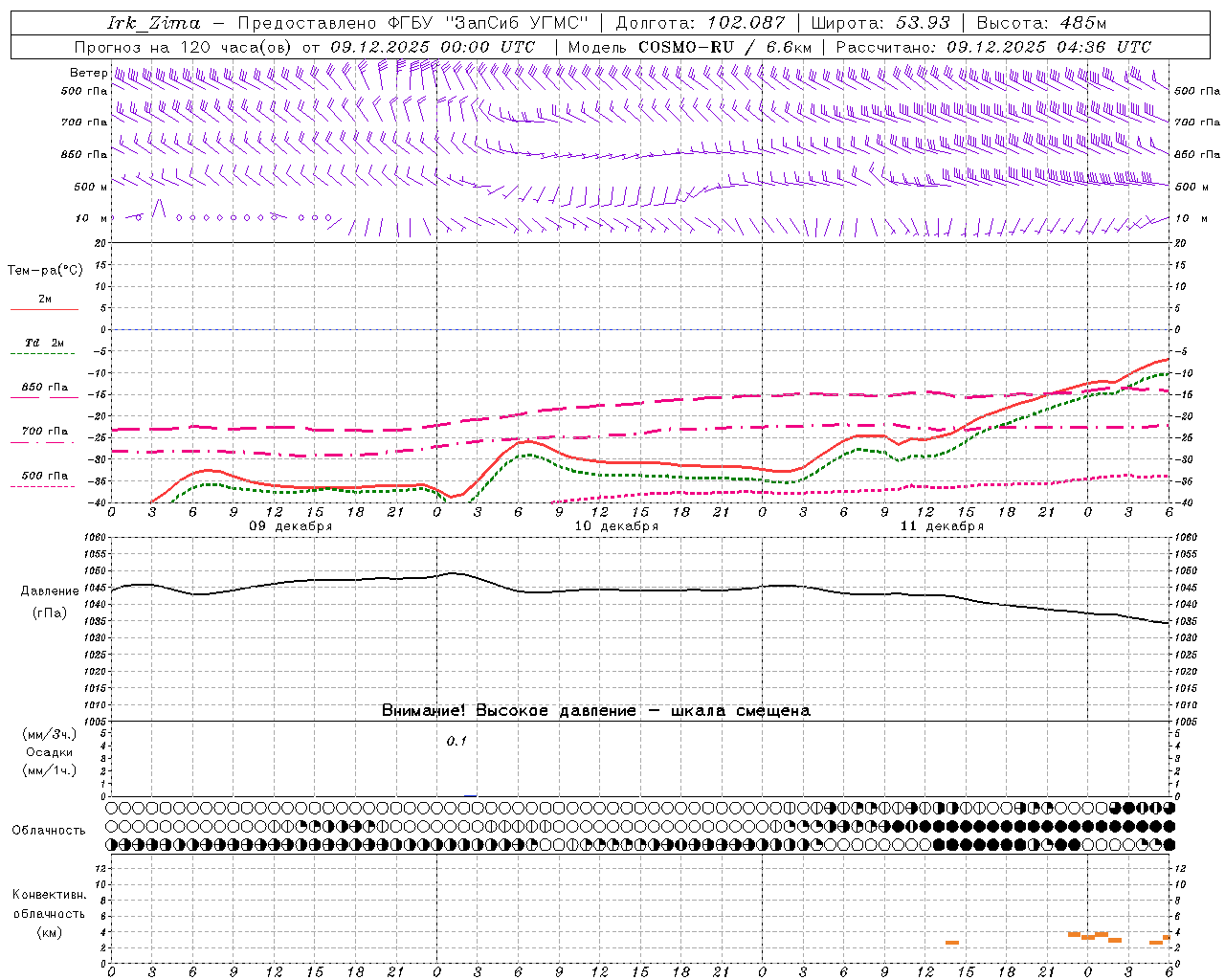Click the '700 гПа' temperature legend entry
This screenshot has width=1225, height=980.
(x=44, y=432)
